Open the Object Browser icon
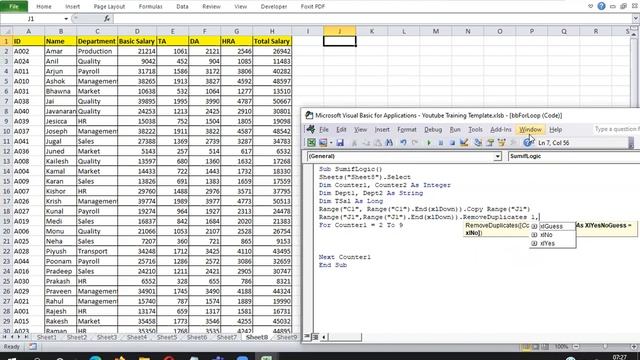This screenshot has width=640, height=360. [502, 142]
